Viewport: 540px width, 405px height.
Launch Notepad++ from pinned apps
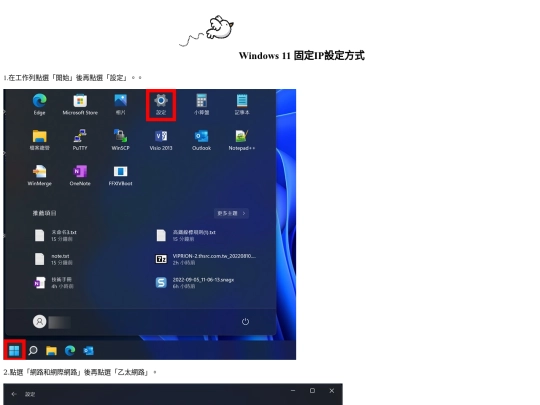242,140
